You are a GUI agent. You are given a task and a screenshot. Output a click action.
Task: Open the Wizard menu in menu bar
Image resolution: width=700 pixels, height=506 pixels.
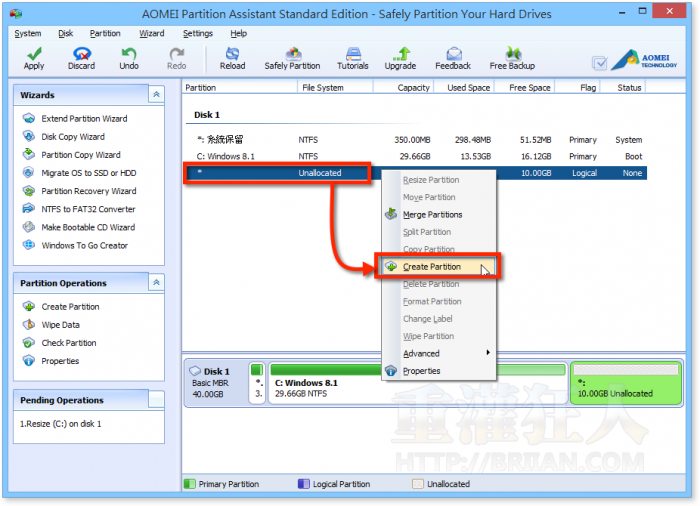(x=152, y=33)
